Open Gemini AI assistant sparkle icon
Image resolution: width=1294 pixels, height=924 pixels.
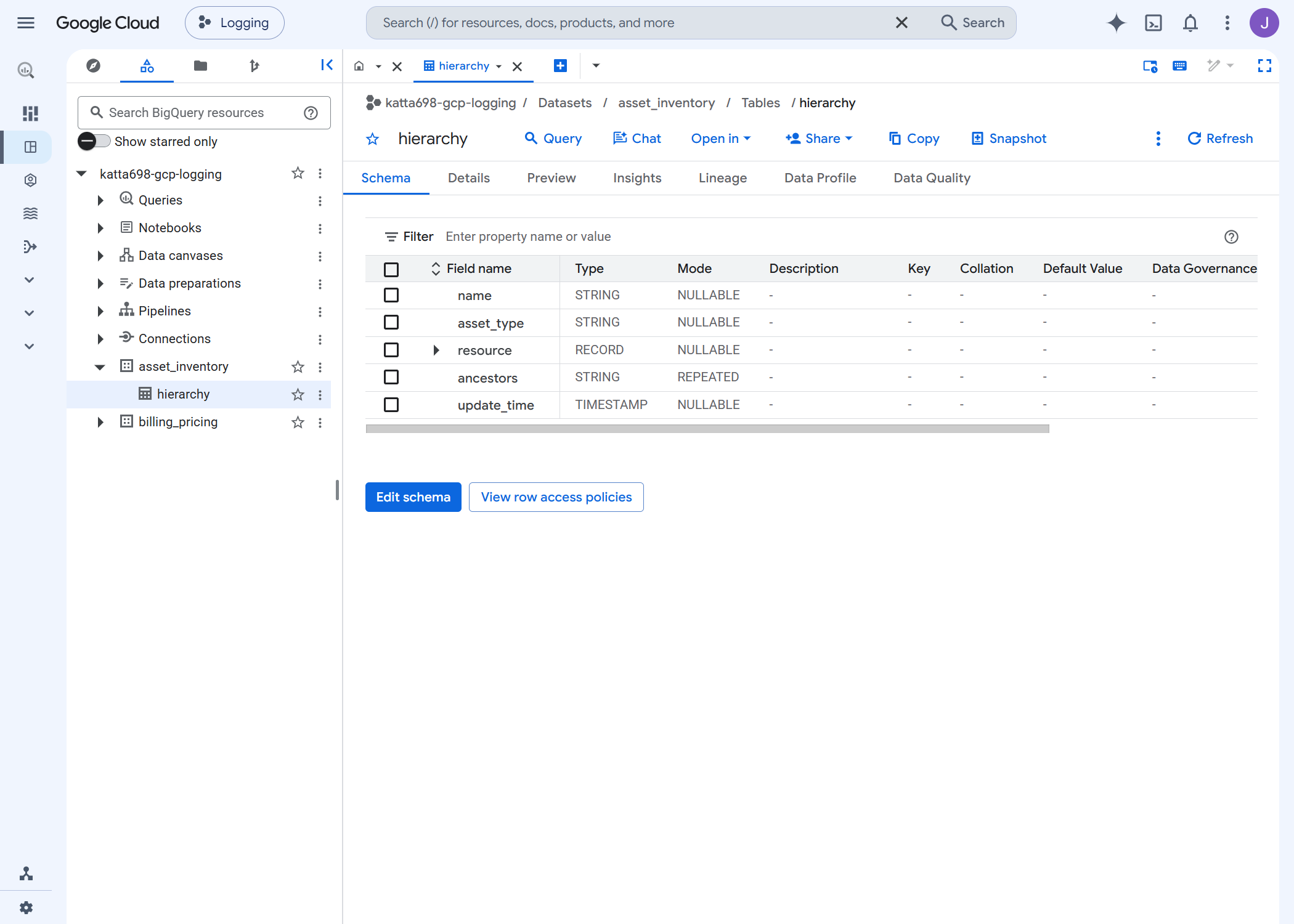coord(1116,23)
